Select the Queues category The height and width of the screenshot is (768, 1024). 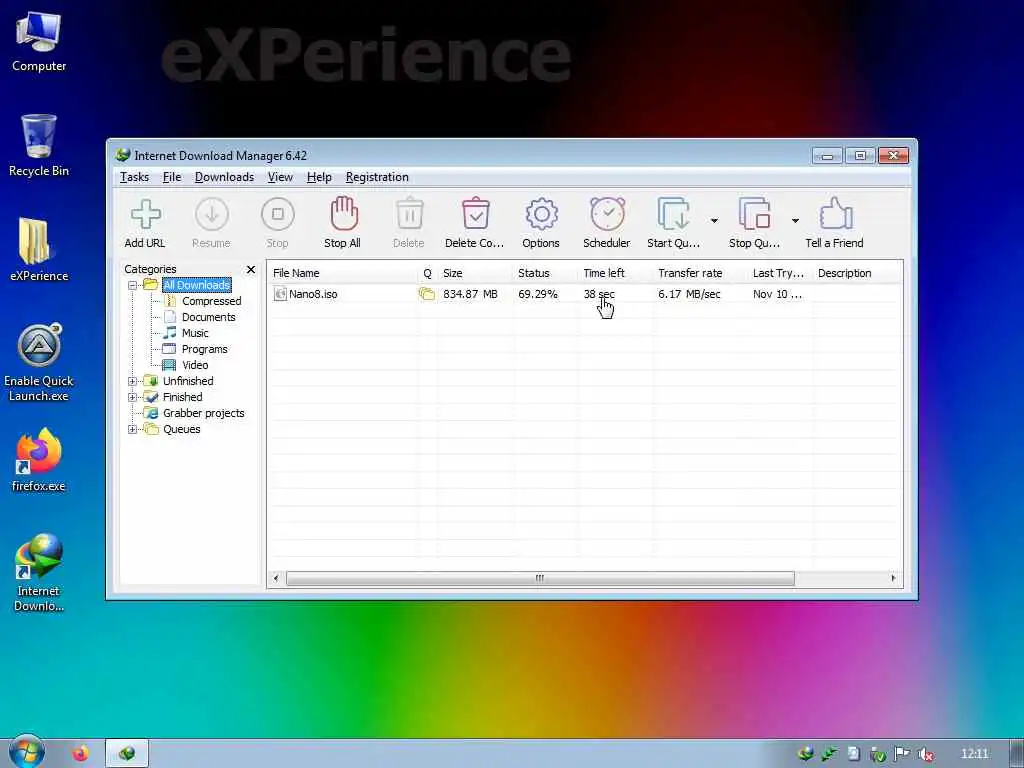[182, 429]
